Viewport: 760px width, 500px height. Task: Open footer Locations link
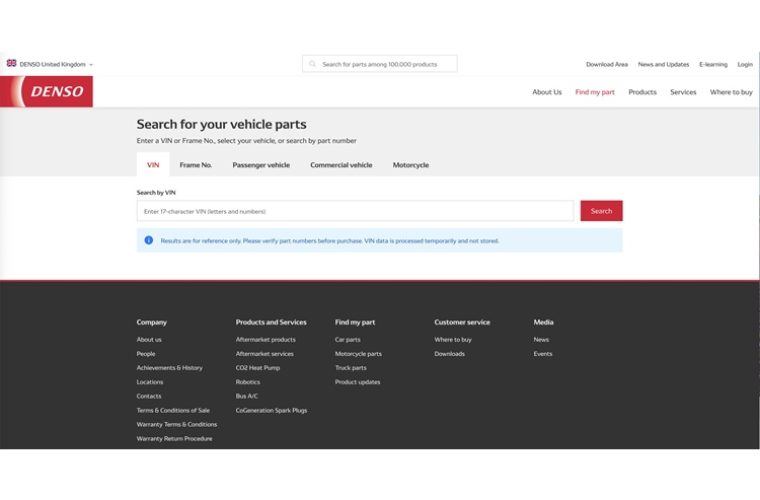click(x=150, y=382)
